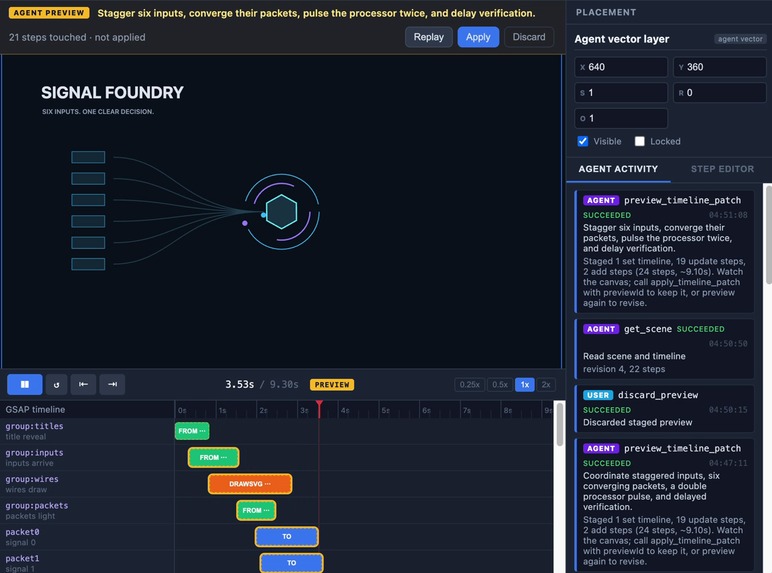Image resolution: width=772 pixels, height=573 pixels.
Task: Apply the agent preview
Action: 478,37
